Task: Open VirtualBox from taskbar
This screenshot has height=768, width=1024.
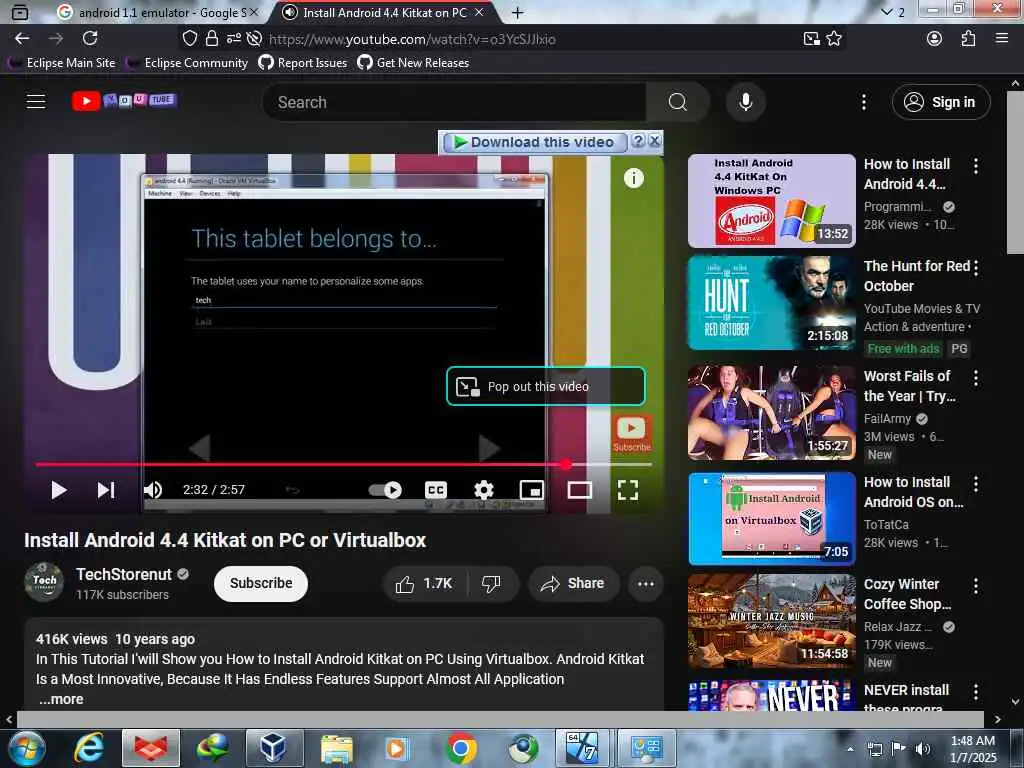Action: 273,748
